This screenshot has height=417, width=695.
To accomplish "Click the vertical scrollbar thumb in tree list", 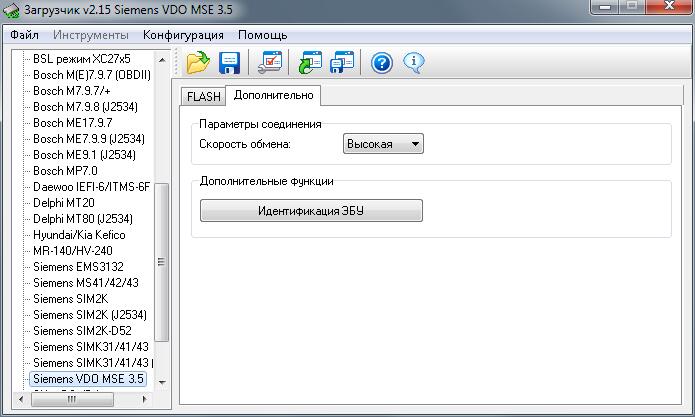I will [x=162, y=262].
